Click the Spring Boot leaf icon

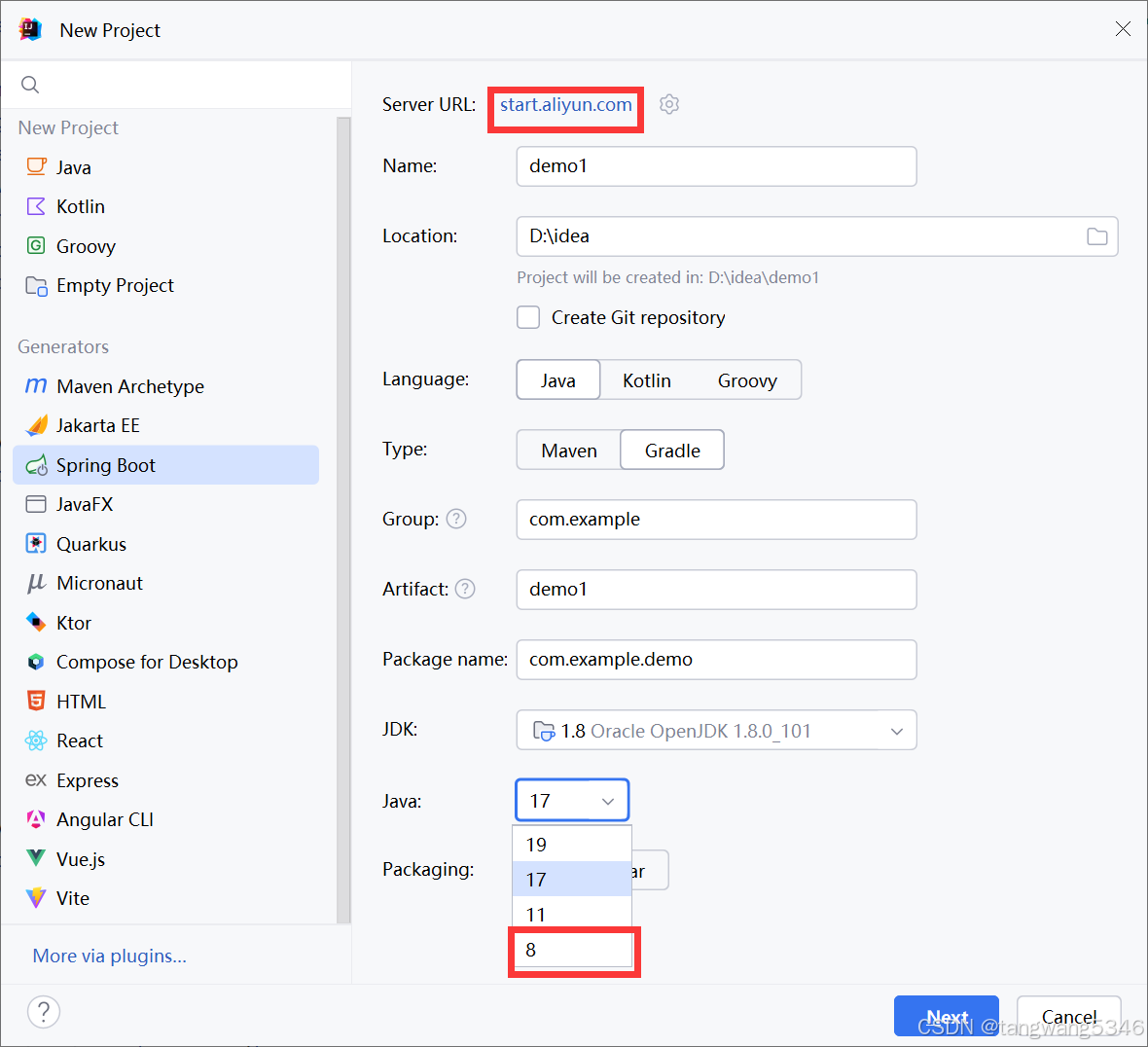pyautogui.click(x=36, y=466)
